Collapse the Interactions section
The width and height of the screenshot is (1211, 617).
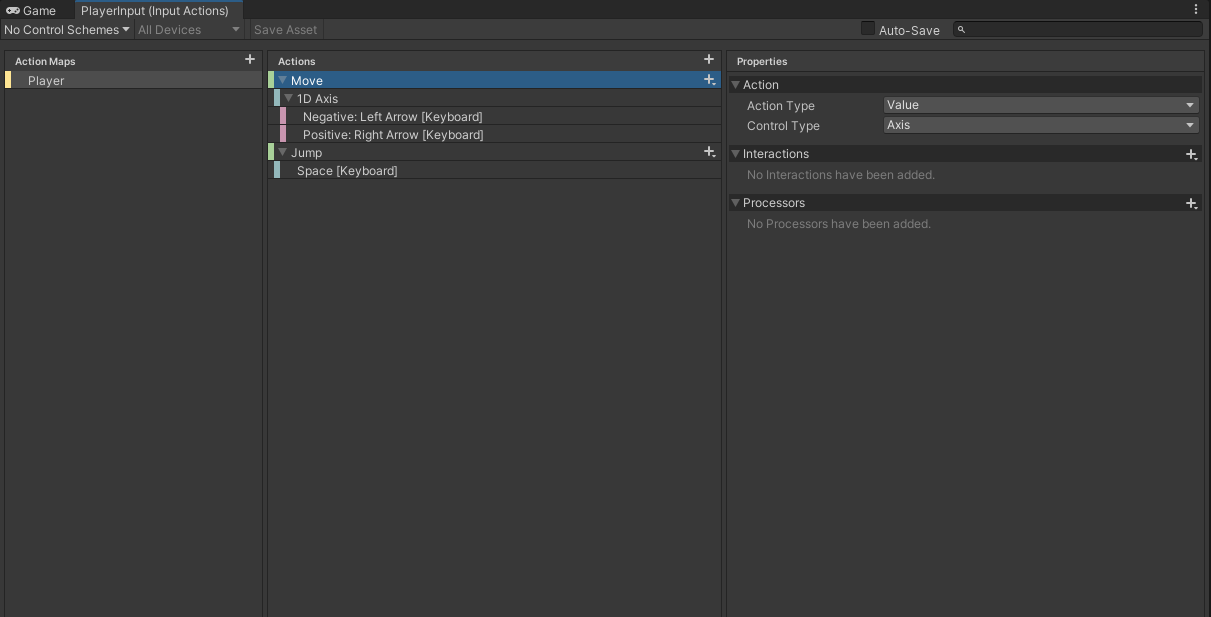[736, 154]
